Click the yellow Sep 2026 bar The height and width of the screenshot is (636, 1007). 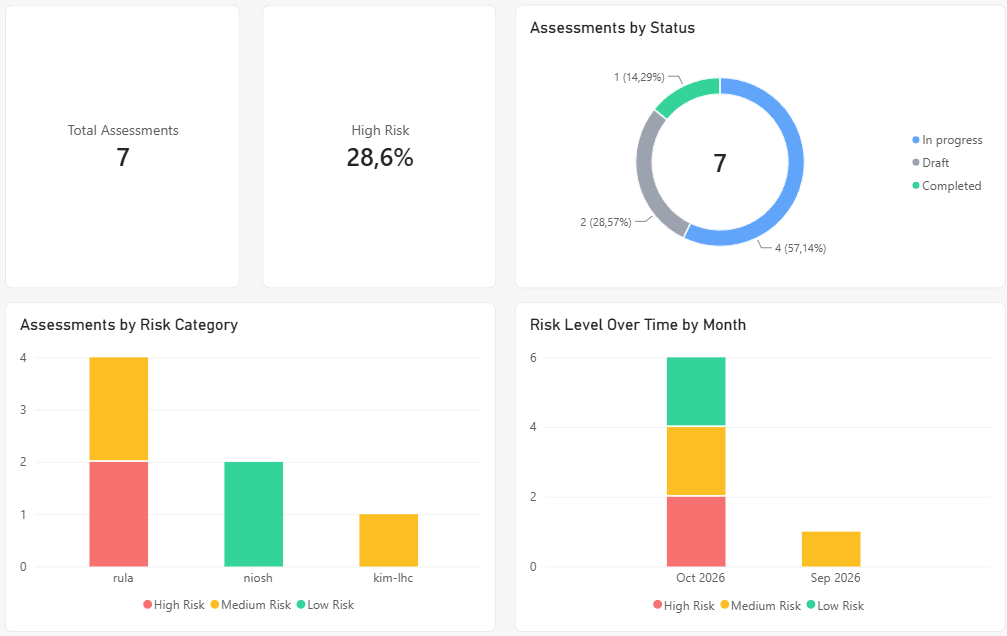tap(831, 549)
